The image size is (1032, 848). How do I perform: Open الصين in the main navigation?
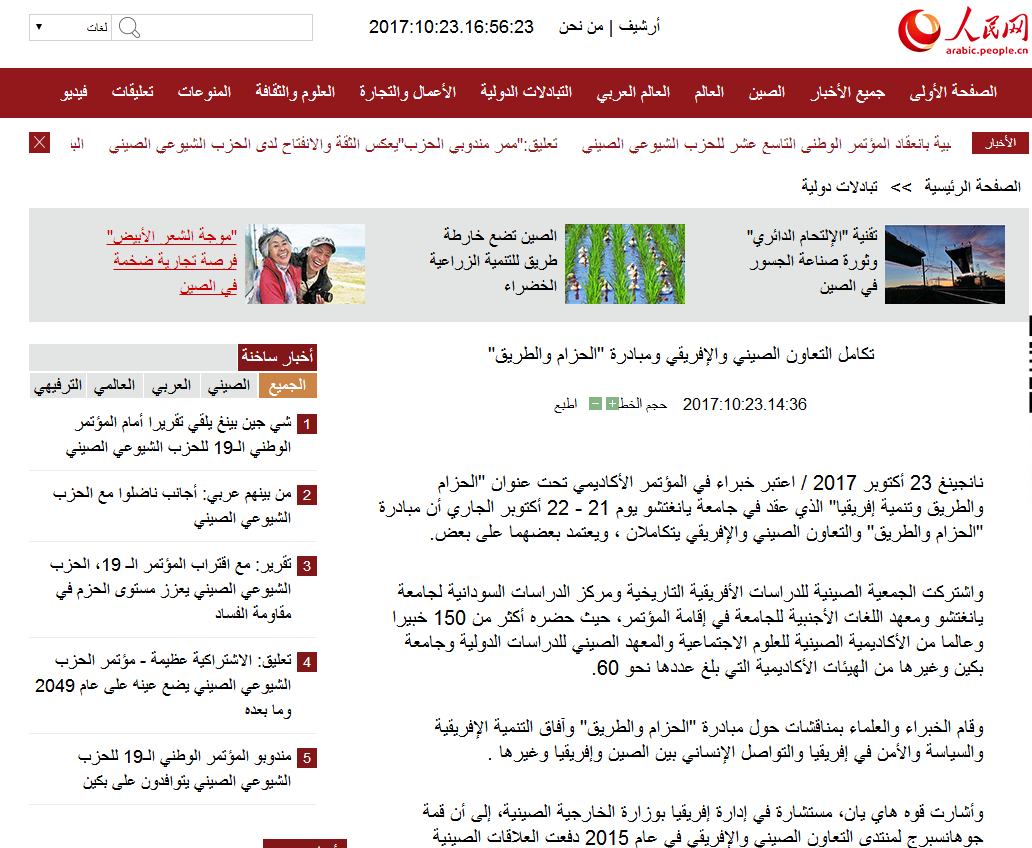768,92
